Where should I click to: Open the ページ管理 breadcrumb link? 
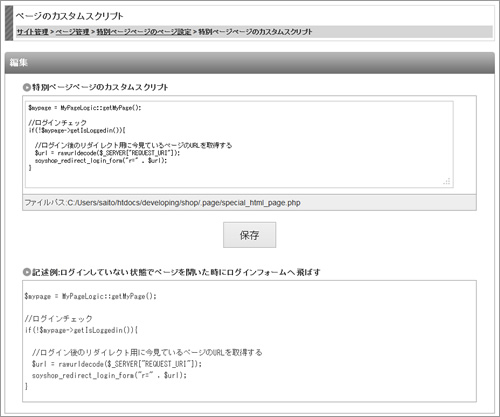72,32
